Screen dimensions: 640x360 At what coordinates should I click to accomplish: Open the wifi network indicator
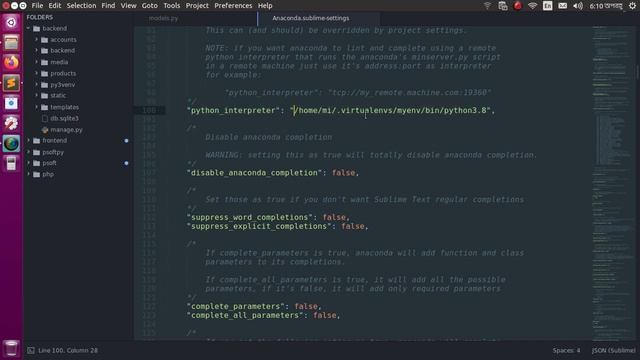532,6
